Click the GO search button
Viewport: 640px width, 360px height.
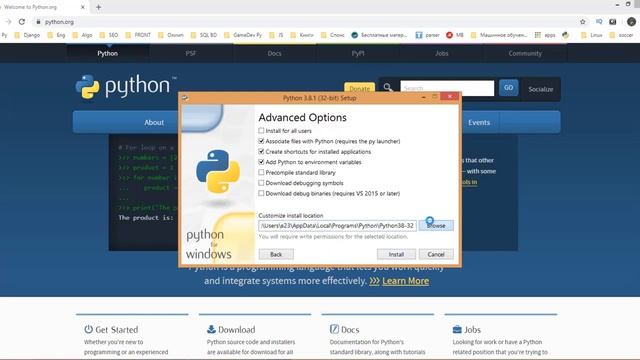[508, 88]
